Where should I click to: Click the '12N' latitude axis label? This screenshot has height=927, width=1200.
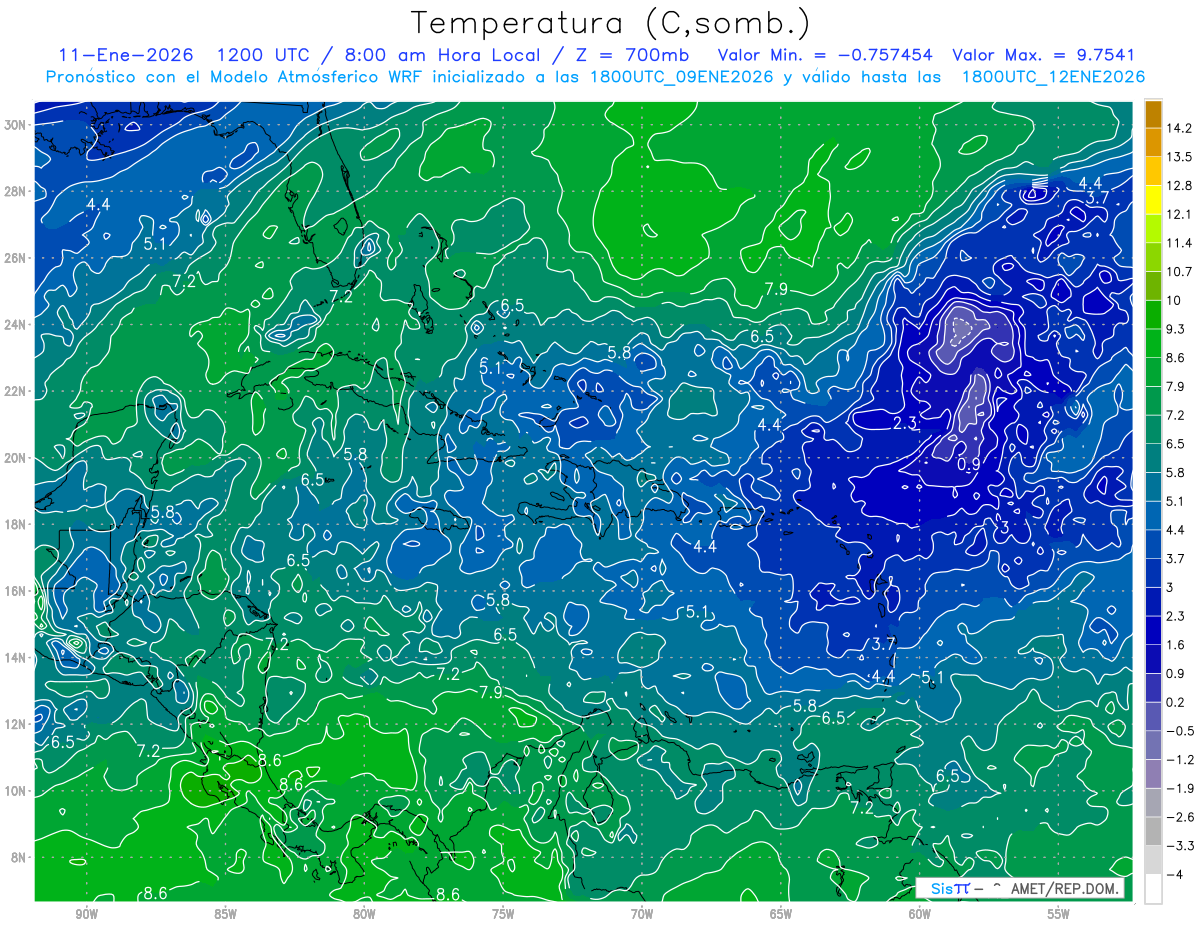15,724
